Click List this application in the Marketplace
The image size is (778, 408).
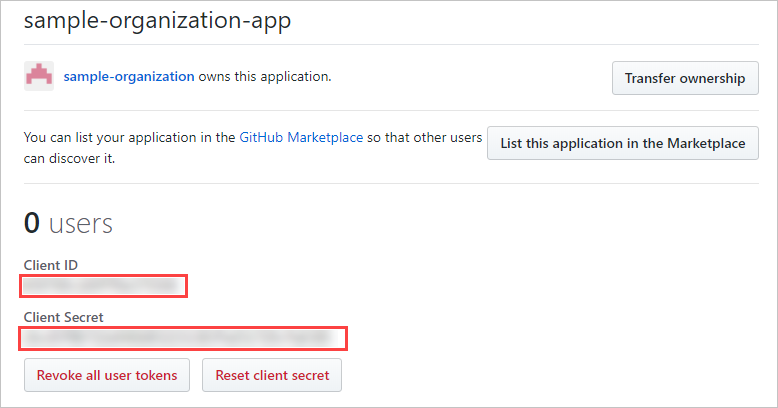click(622, 143)
